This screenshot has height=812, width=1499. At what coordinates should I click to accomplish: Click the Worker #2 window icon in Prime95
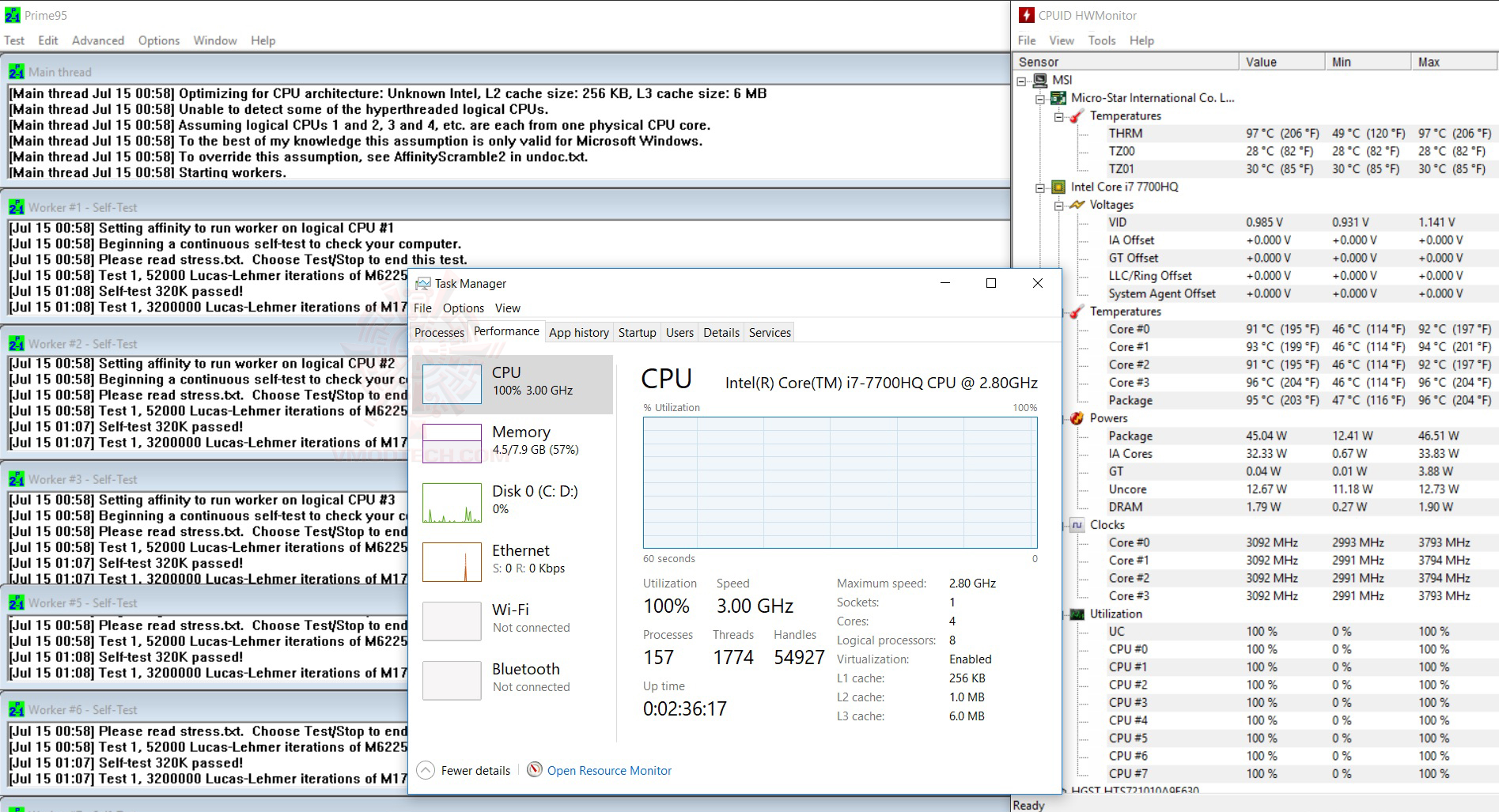coord(17,344)
